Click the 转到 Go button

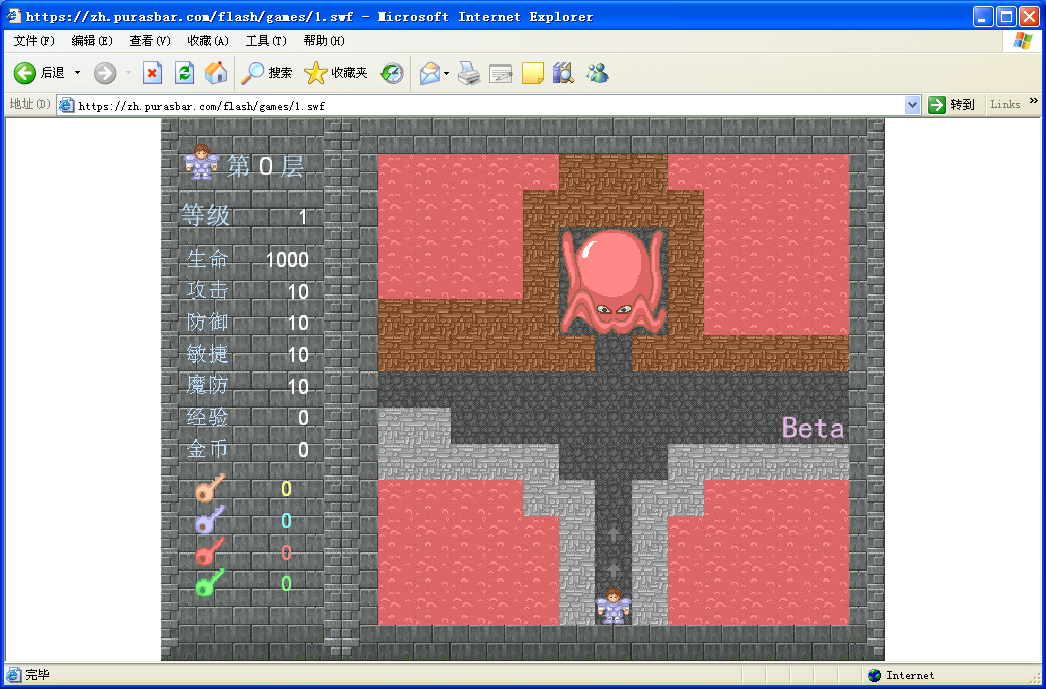[952, 105]
